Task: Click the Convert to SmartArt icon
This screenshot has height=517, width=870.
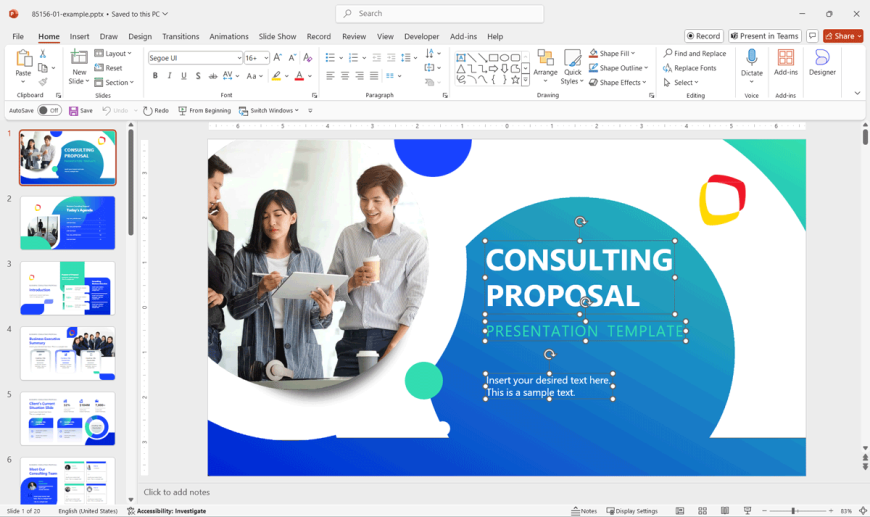Action: pyautogui.click(x=429, y=82)
